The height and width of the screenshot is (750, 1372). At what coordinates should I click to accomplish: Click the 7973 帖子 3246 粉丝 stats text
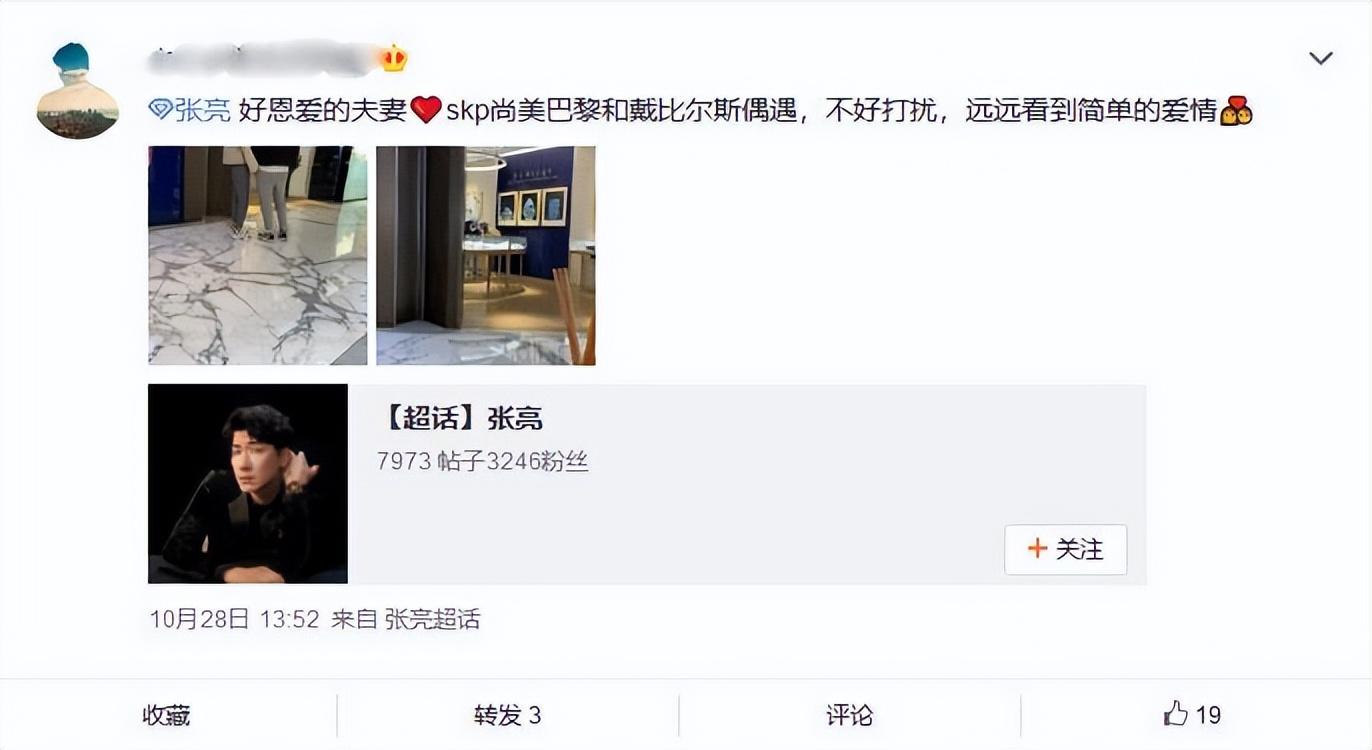click(x=483, y=461)
